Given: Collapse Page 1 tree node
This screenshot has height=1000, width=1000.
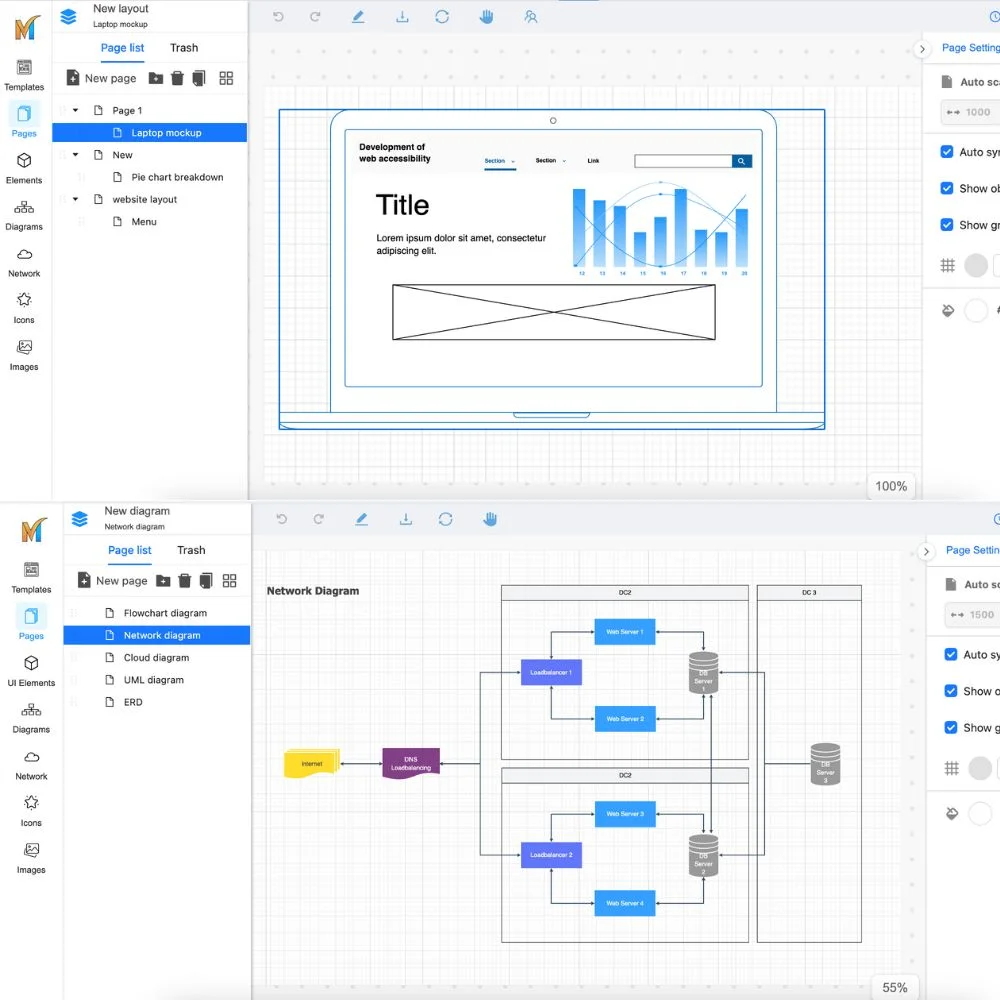Looking at the screenshot, I should pyautogui.click(x=75, y=110).
